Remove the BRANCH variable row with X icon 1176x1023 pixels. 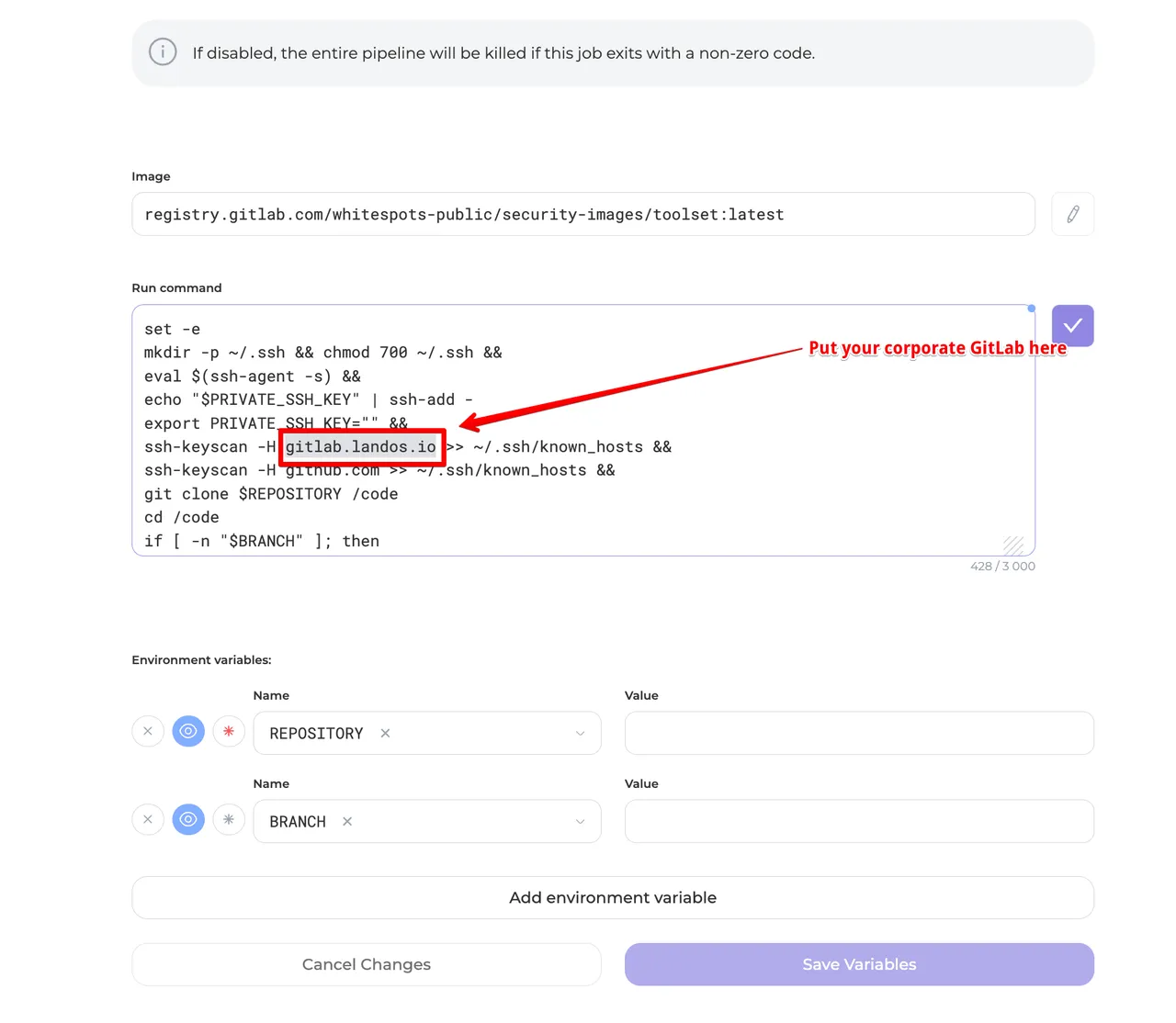point(148,819)
